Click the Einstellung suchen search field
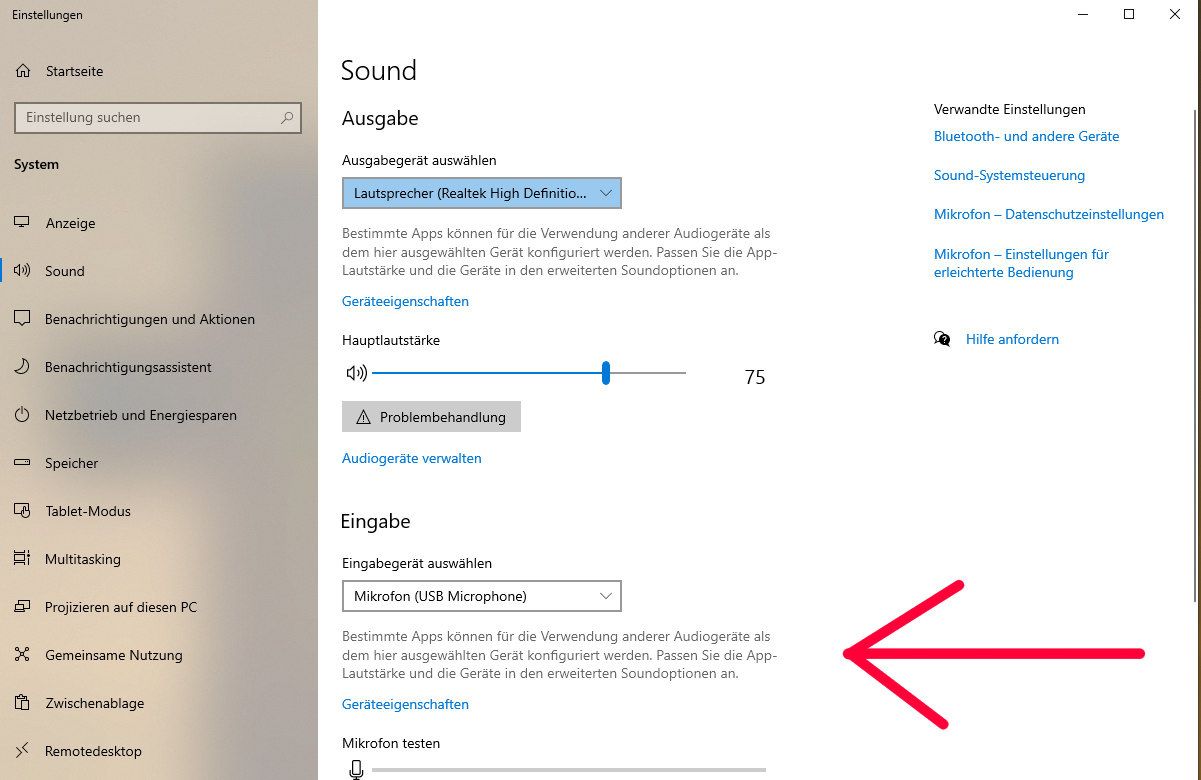 coord(158,117)
